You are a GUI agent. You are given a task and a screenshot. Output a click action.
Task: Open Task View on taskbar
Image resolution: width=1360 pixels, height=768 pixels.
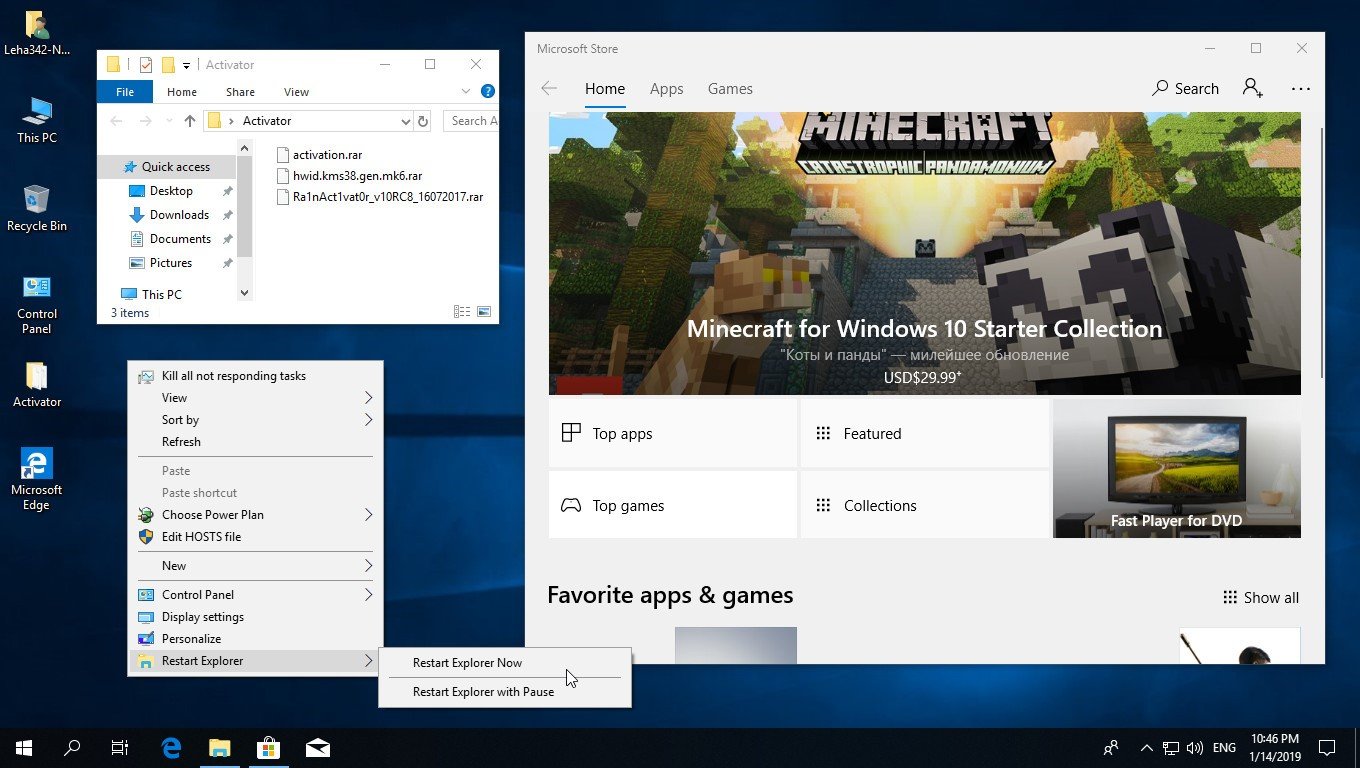pyautogui.click(x=119, y=747)
